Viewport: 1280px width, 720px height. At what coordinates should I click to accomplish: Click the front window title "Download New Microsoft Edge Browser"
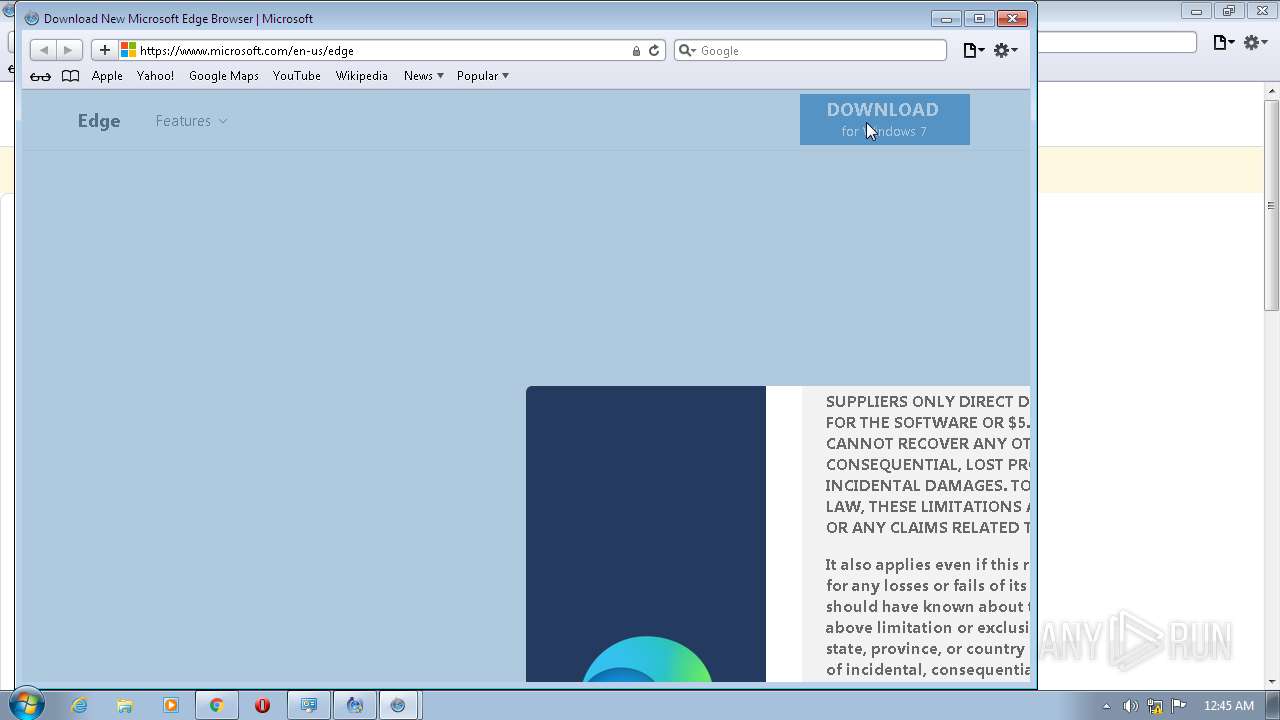[x=178, y=18]
